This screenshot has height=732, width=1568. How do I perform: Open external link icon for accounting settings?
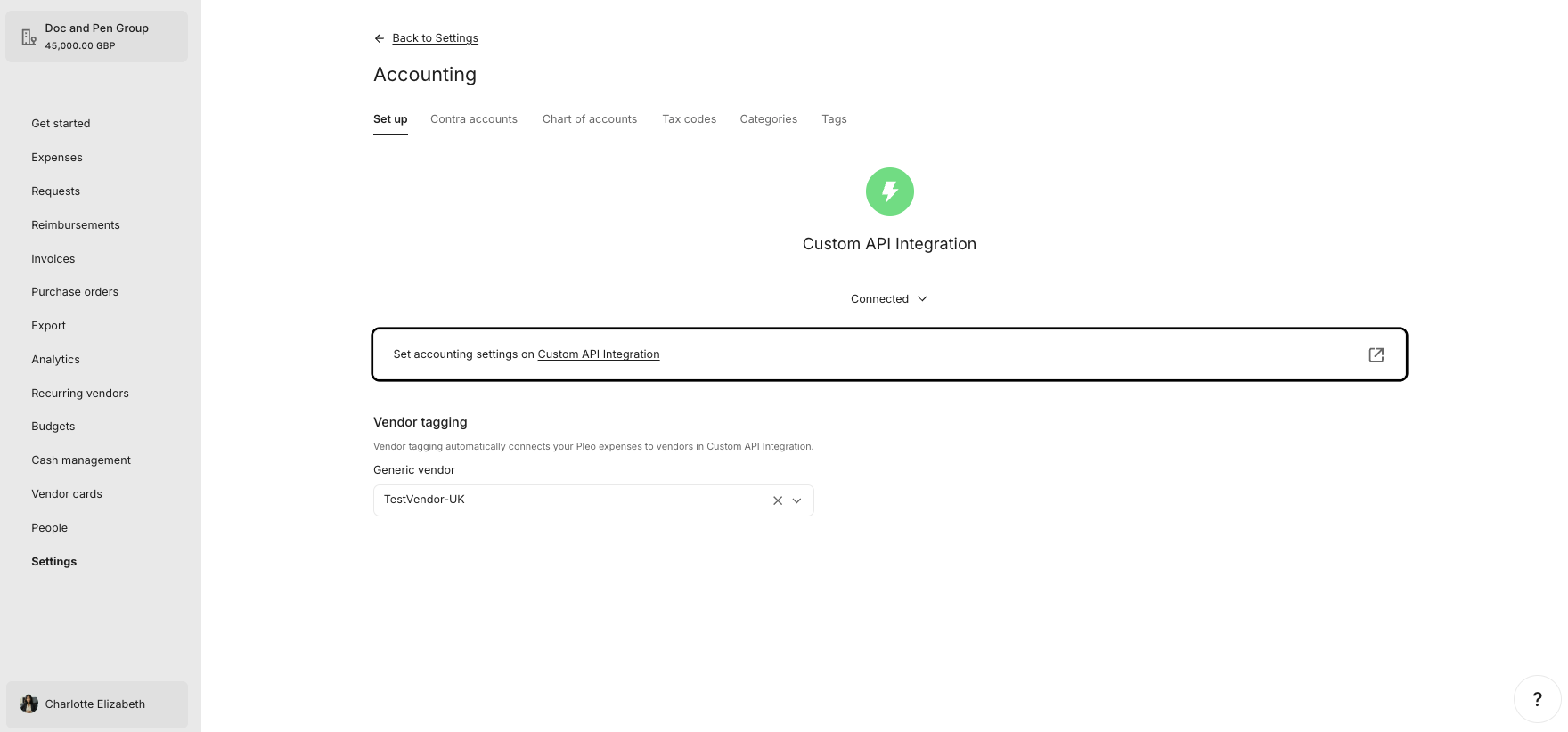(1376, 354)
